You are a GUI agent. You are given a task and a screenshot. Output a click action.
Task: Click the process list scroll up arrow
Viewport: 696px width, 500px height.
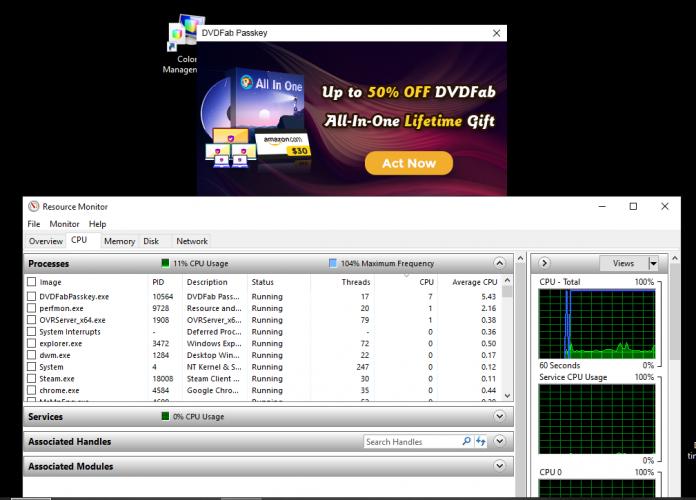[x=507, y=281]
